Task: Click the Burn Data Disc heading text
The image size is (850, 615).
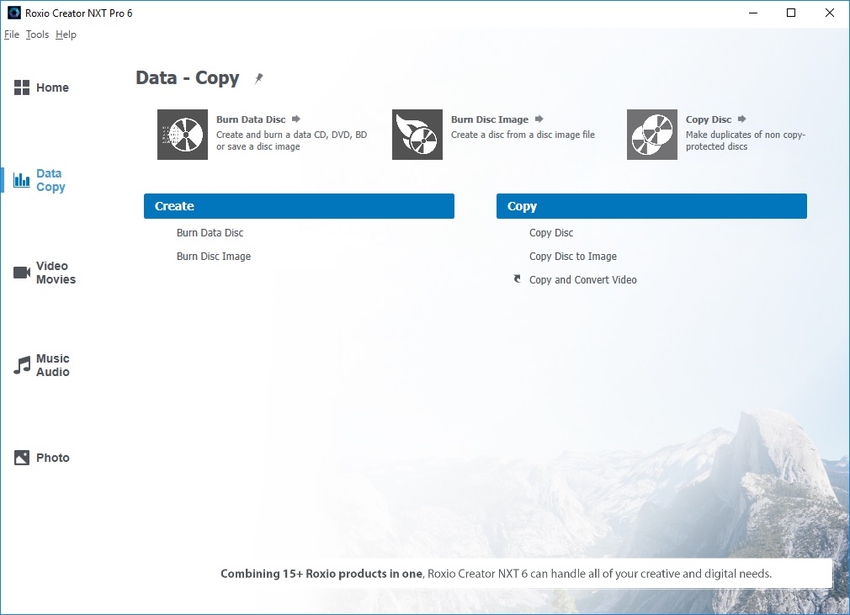Action: (x=251, y=119)
